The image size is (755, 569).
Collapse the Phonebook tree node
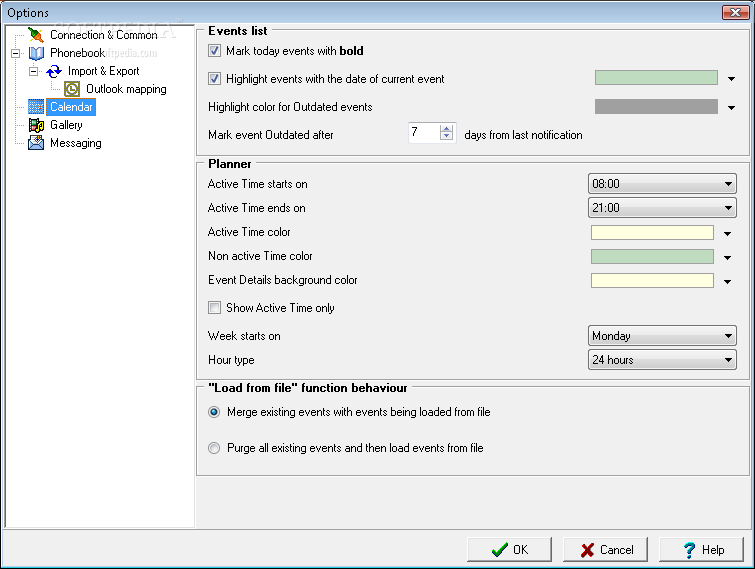pyautogui.click(x=15, y=53)
